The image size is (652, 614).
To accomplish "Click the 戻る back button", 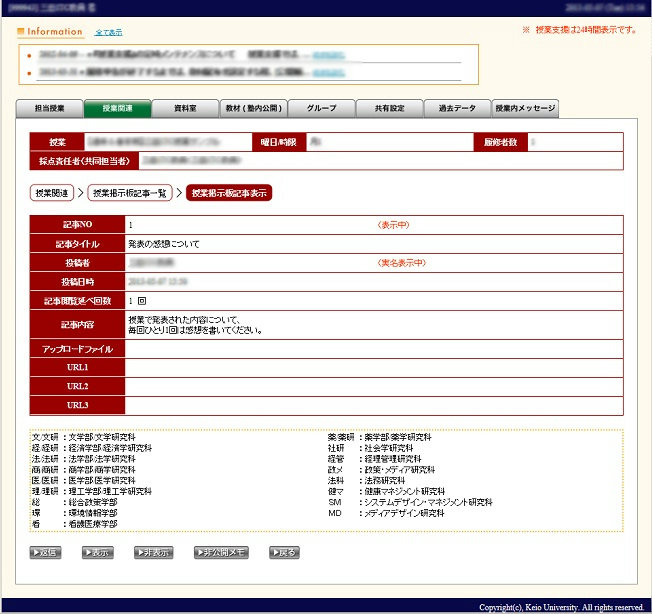I will point(283,552).
